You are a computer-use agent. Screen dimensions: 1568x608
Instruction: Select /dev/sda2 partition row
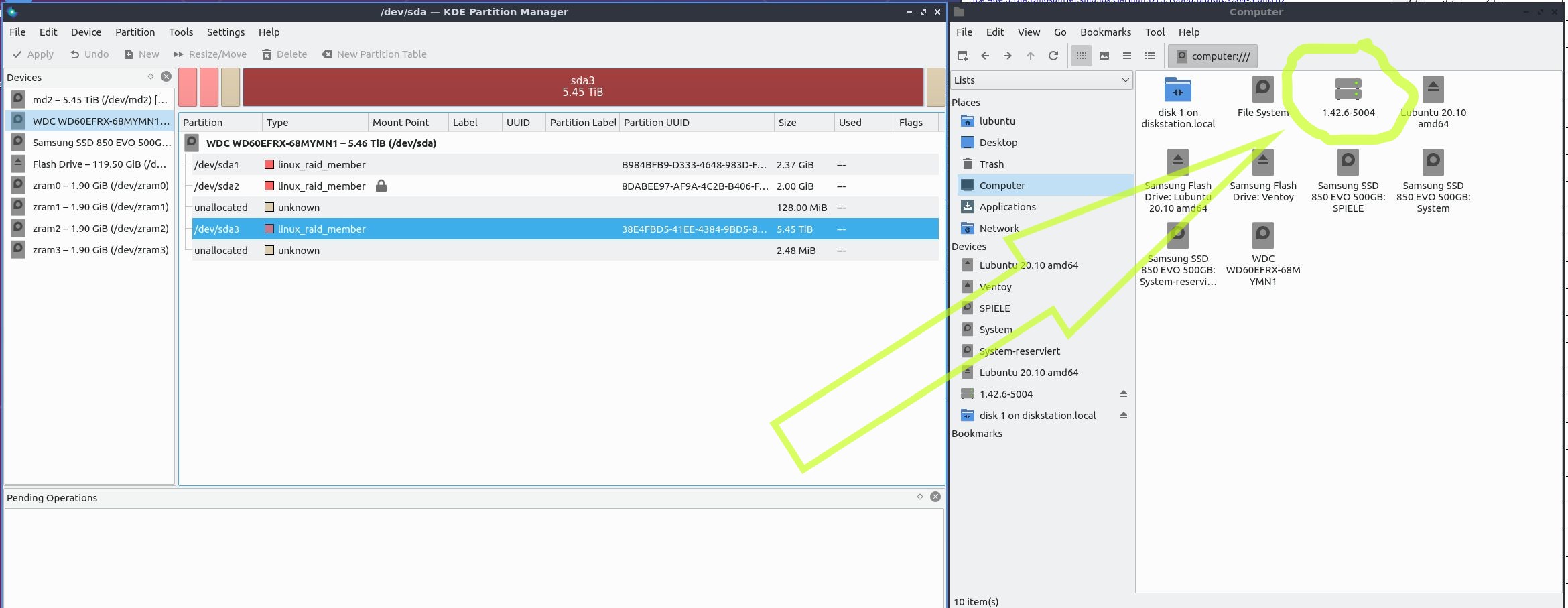565,186
